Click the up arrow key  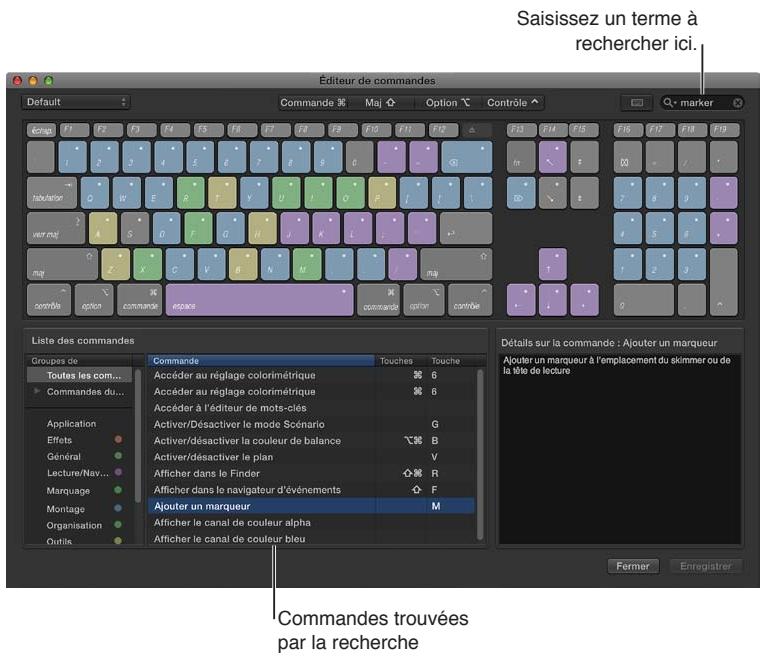[553, 264]
